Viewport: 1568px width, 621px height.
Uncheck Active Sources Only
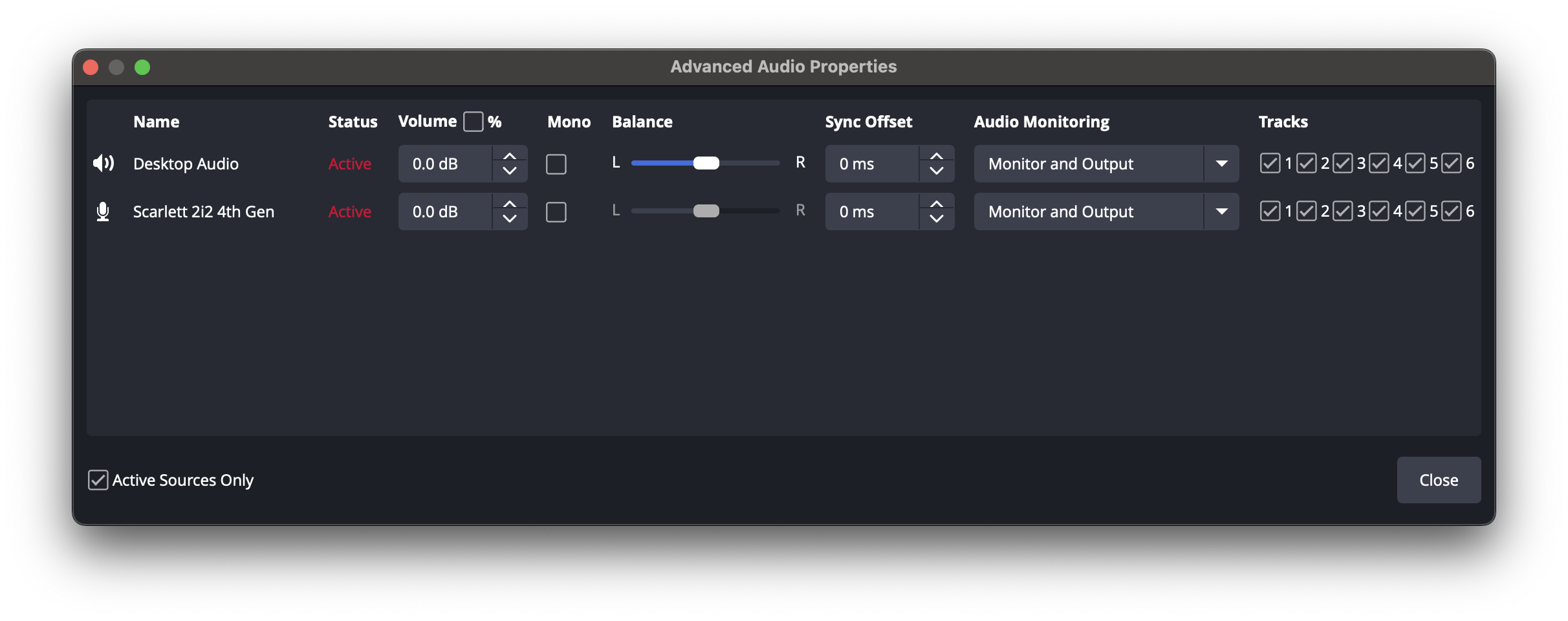(x=98, y=480)
